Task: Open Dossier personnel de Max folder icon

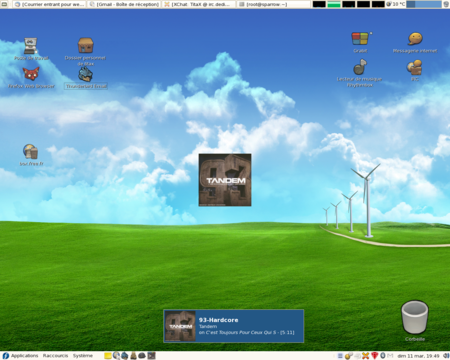Action: (x=86, y=45)
